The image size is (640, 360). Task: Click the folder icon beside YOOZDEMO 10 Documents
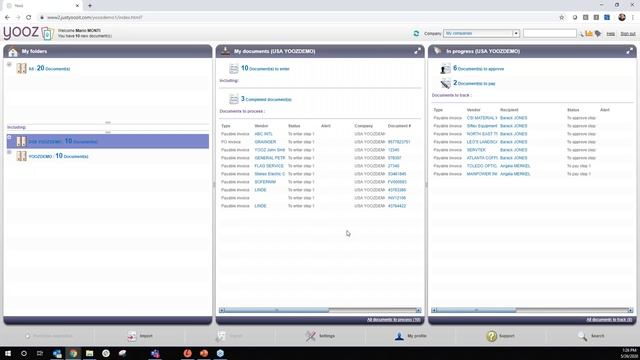click(21, 156)
